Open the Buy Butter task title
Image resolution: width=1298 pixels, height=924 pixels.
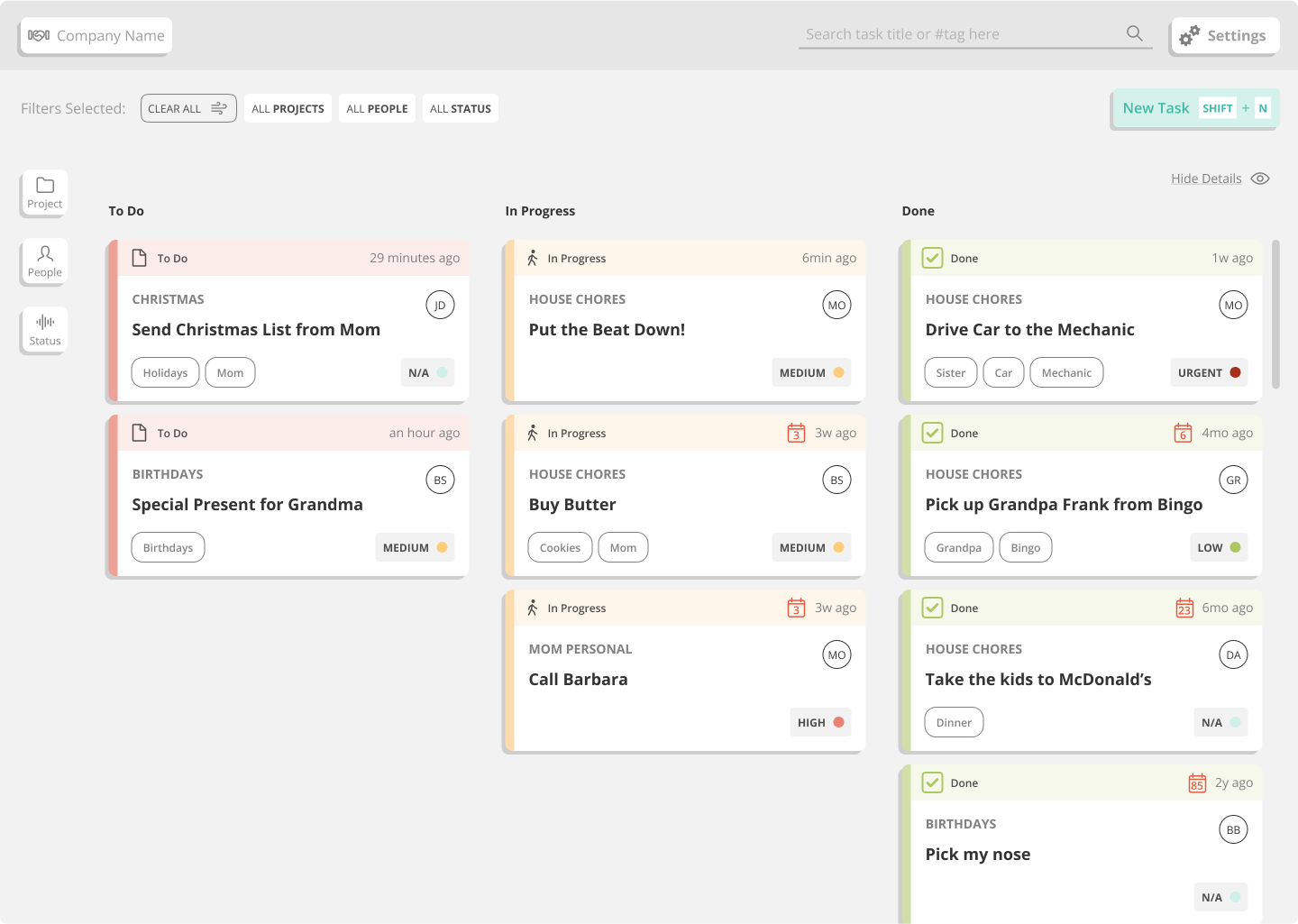(x=572, y=505)
